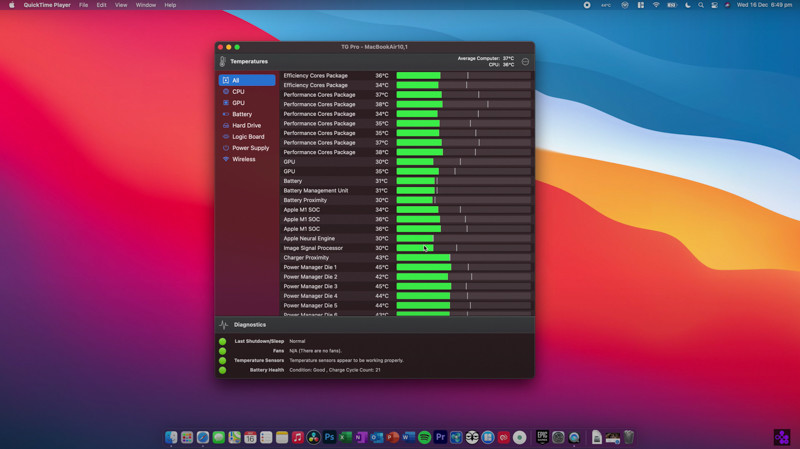Open Calendar showing 16 in the Dock

pos(250,437)
